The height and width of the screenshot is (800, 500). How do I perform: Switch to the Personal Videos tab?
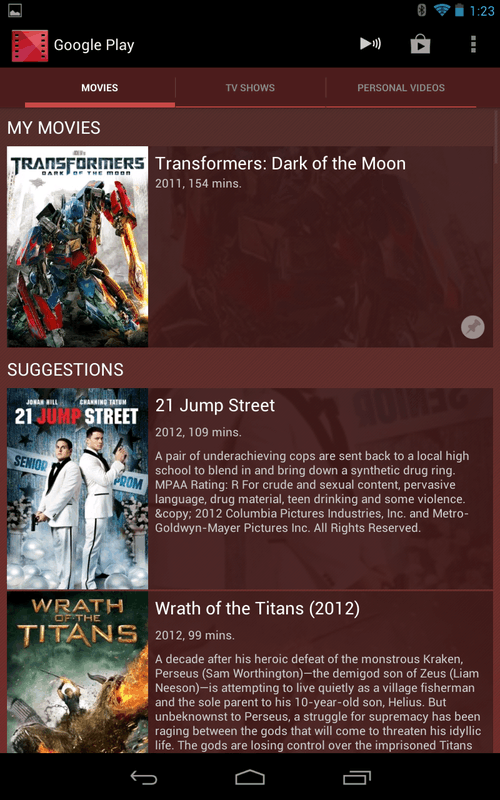pyautogui.click(x=401, y=88)
